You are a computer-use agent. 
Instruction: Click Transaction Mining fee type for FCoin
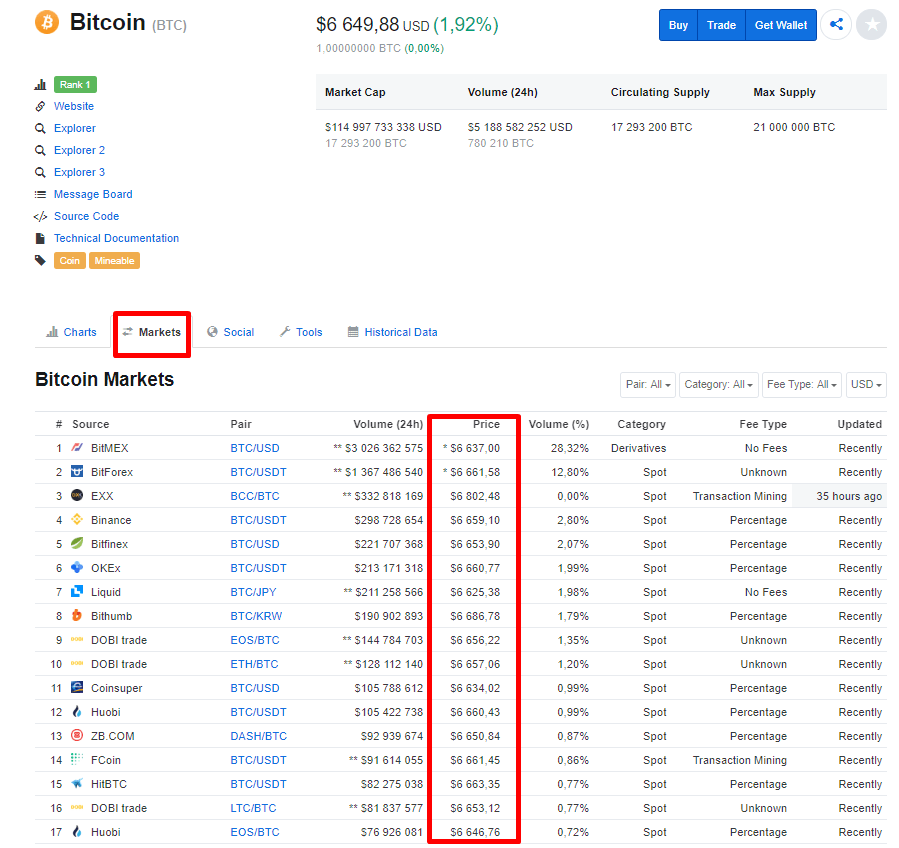(x=740, y=760)
